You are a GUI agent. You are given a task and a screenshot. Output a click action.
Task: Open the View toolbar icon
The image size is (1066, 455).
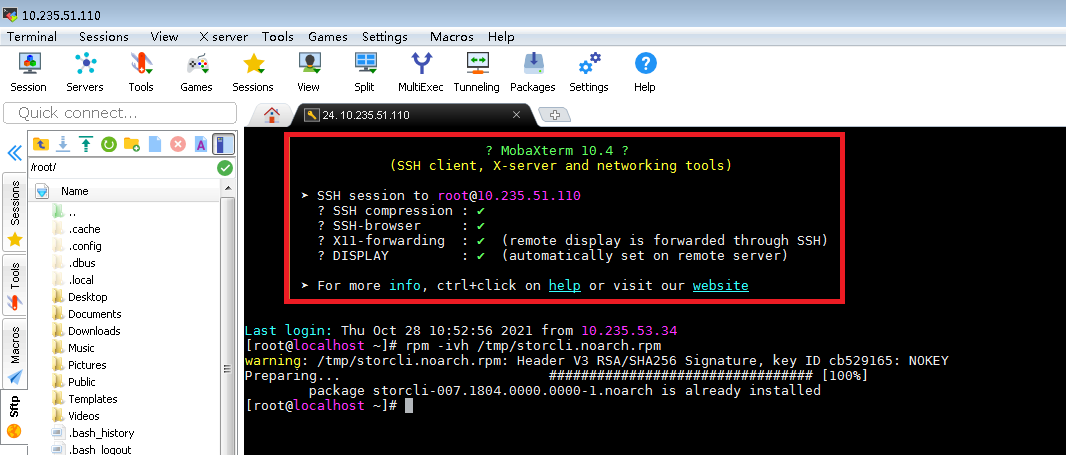(x=309, y=72)
